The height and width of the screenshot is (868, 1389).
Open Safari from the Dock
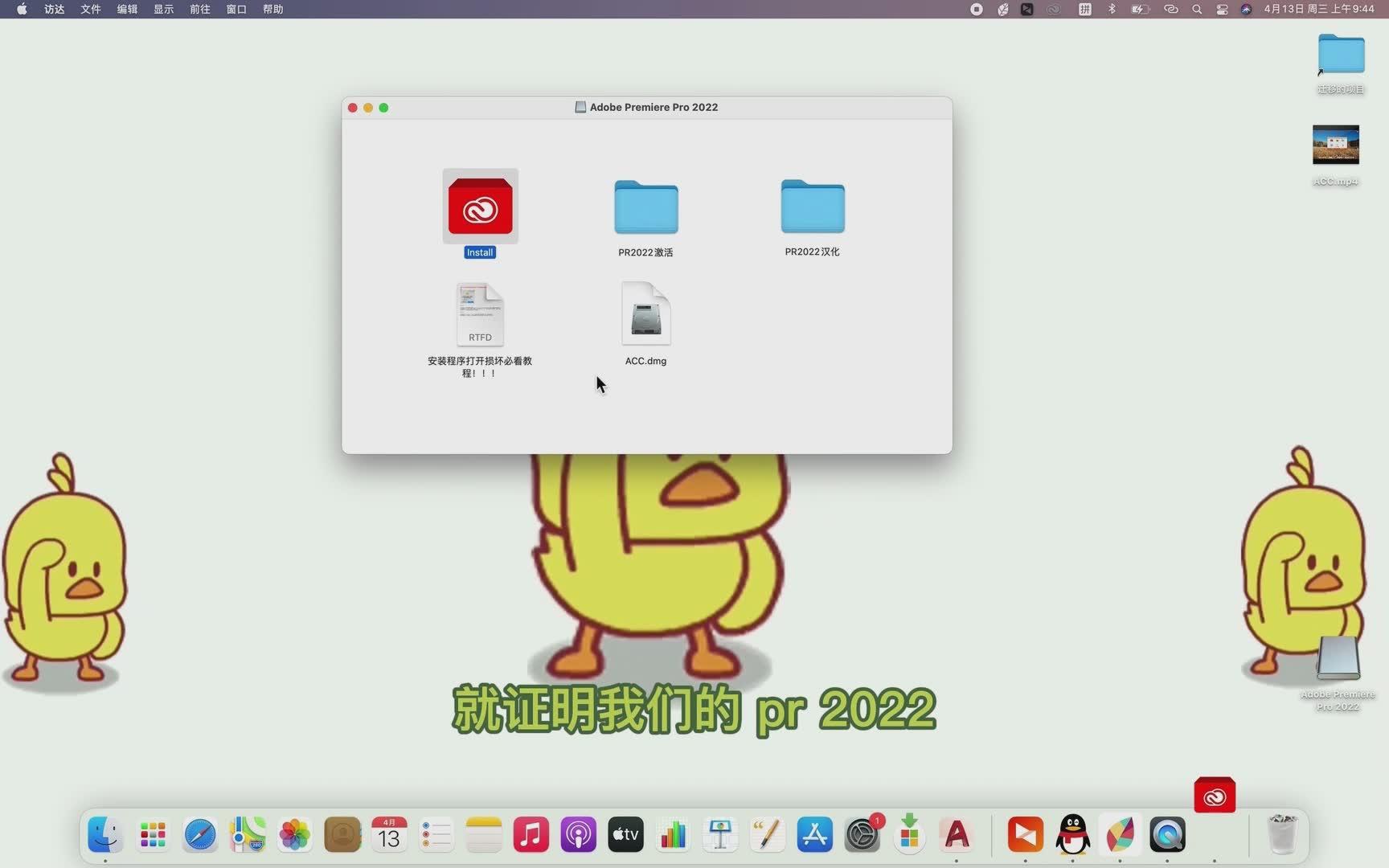pos(200,835)
